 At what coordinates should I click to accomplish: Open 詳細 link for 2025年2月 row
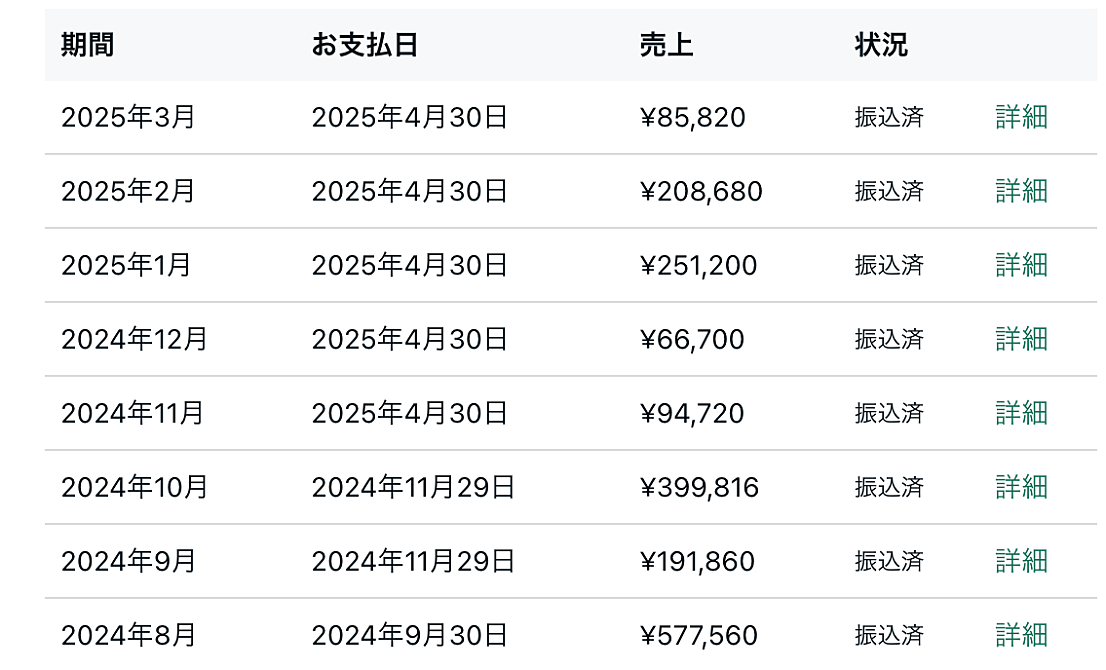pos(1021,191)
